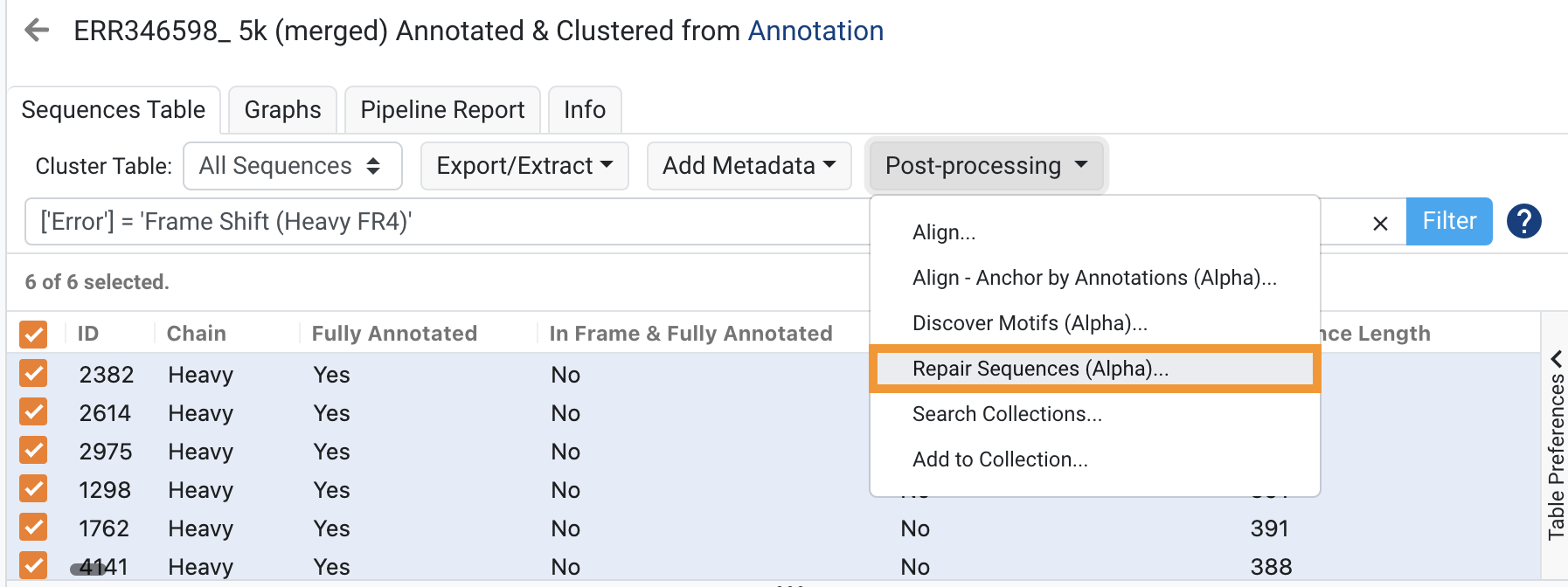Follow the Annotation link in title

815,31
